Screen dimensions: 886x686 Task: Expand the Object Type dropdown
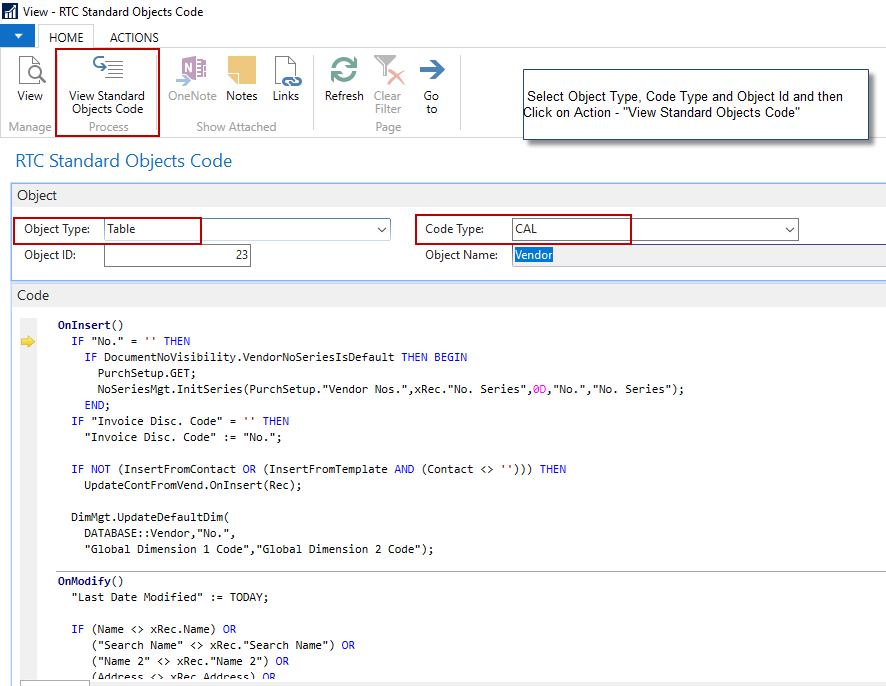coord(382,229)
